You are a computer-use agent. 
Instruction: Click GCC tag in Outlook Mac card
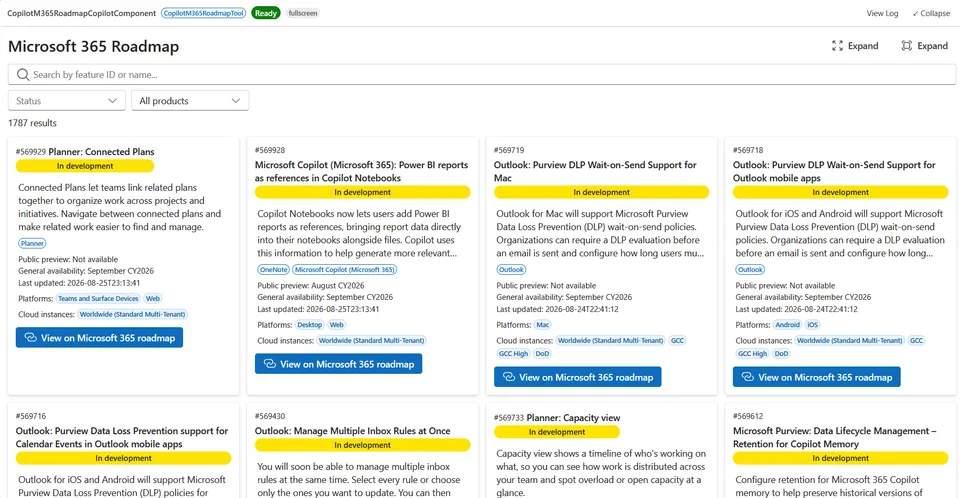pos(677,341)
